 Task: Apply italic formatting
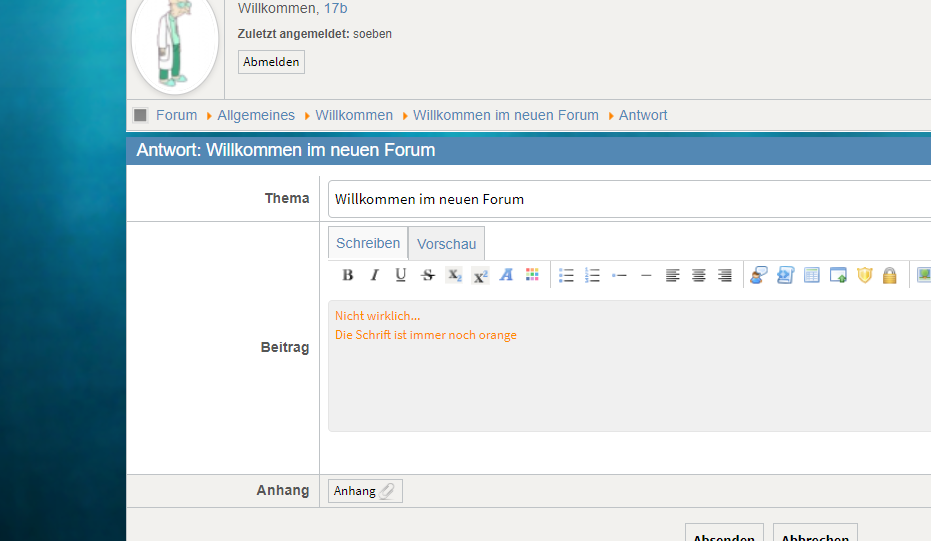pyautogui.click(x=374, y=275)
